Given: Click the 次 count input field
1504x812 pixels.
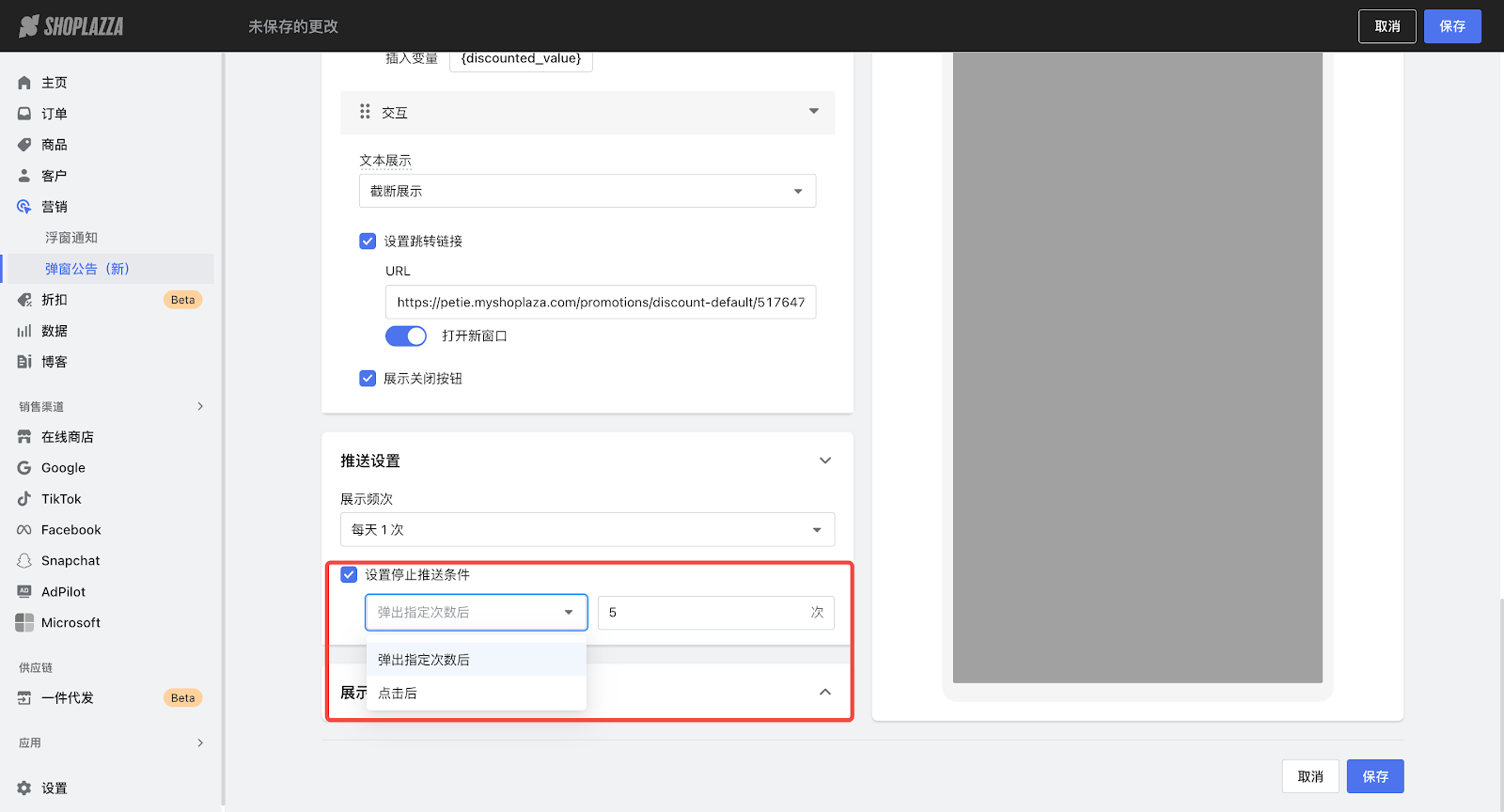Looking at the screenshot, I should pos(716,612).
